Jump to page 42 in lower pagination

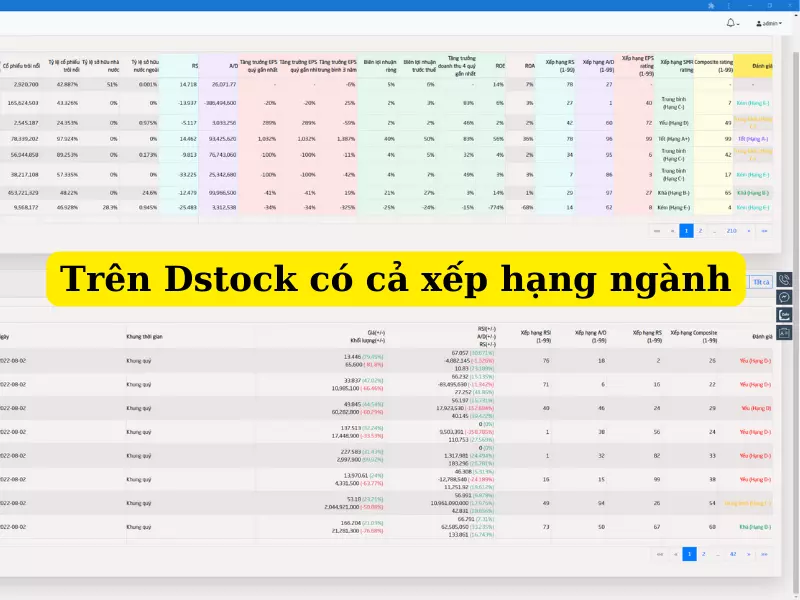[x=733, y=554]
